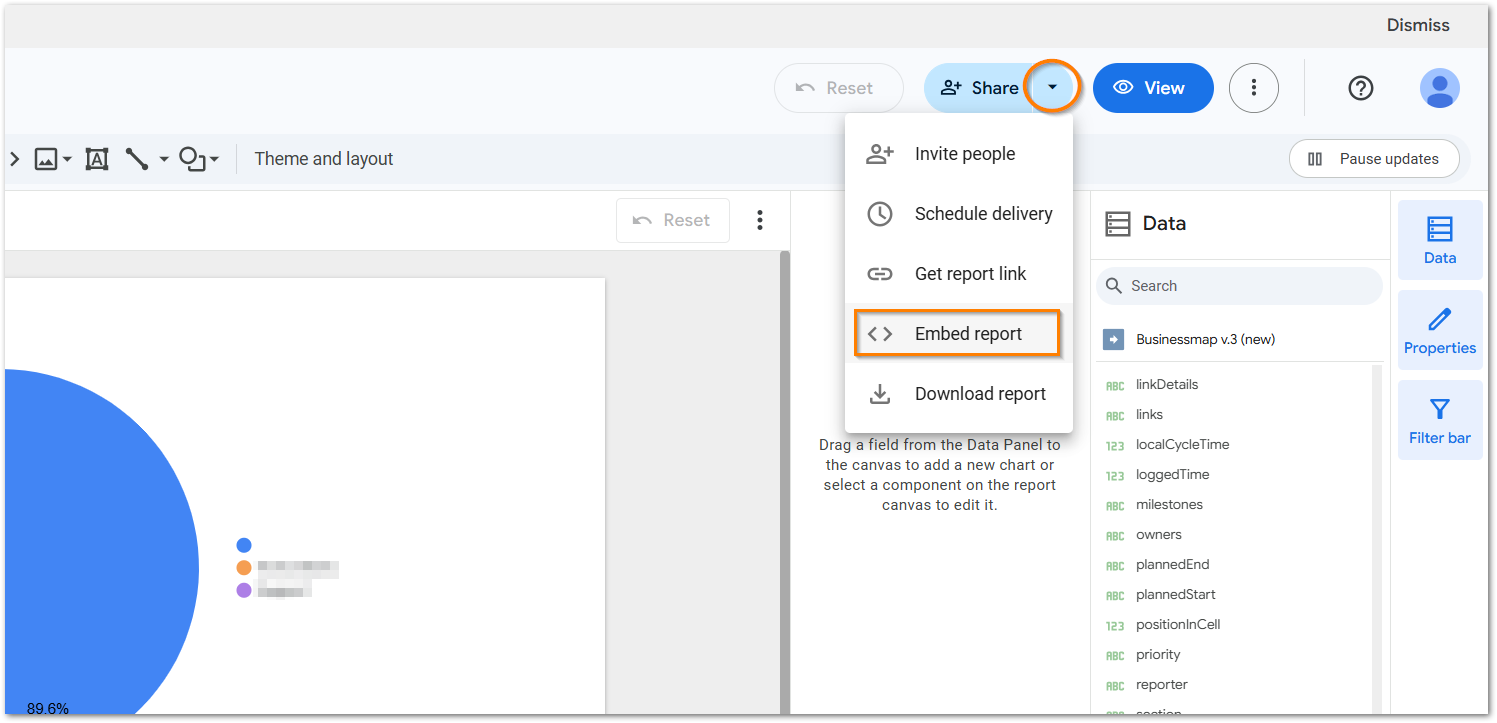Click the Search field in Data panel
This screenshot has width=1497, height=723.
[1240, 286]
